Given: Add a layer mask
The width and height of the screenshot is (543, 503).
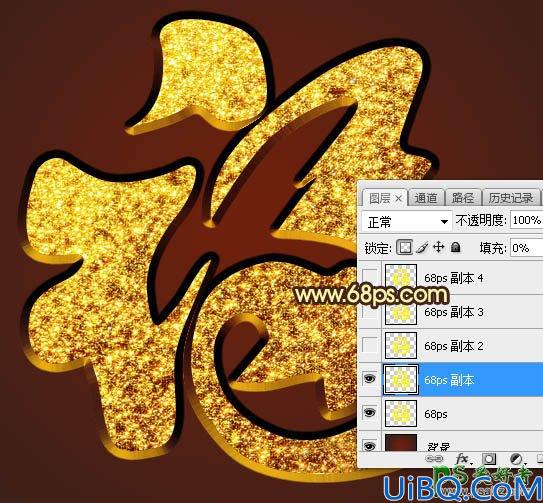Looking at the screenshot, I should [x=488, y=459].
